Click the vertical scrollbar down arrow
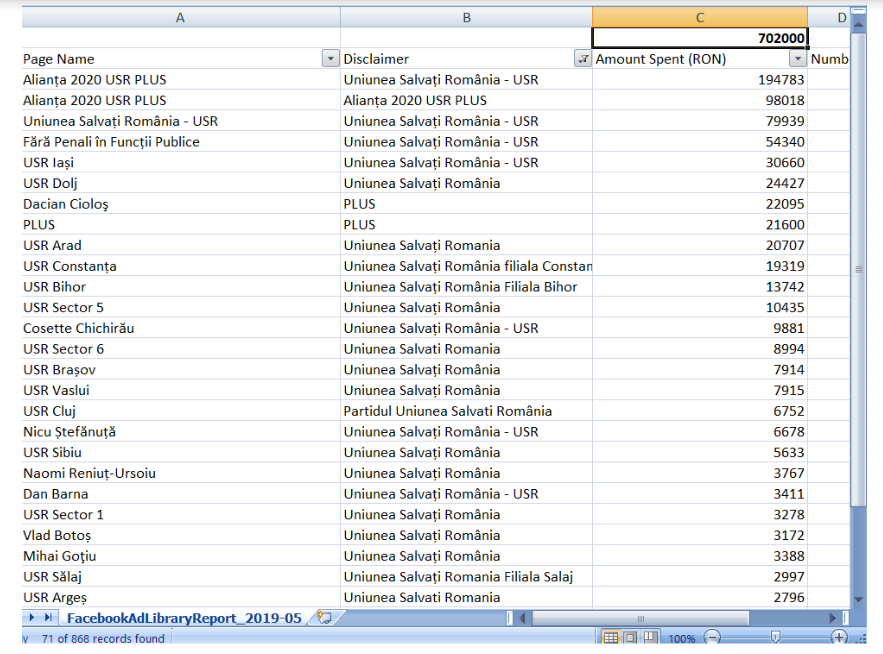This screenshot has width=883, height=654. (858, 600)
